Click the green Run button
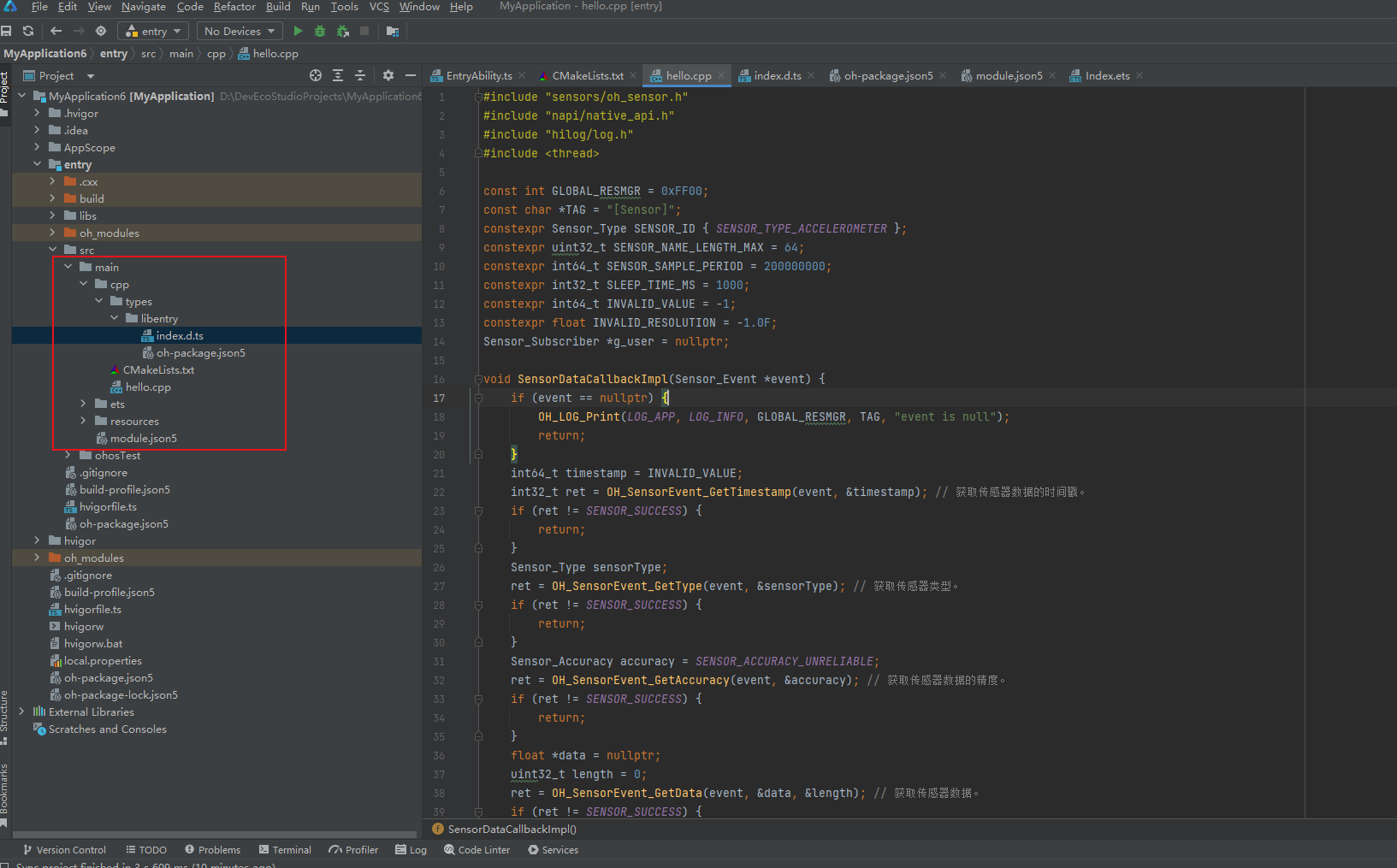This screenshot has width=1397, height=868. [x=298, y=31]
